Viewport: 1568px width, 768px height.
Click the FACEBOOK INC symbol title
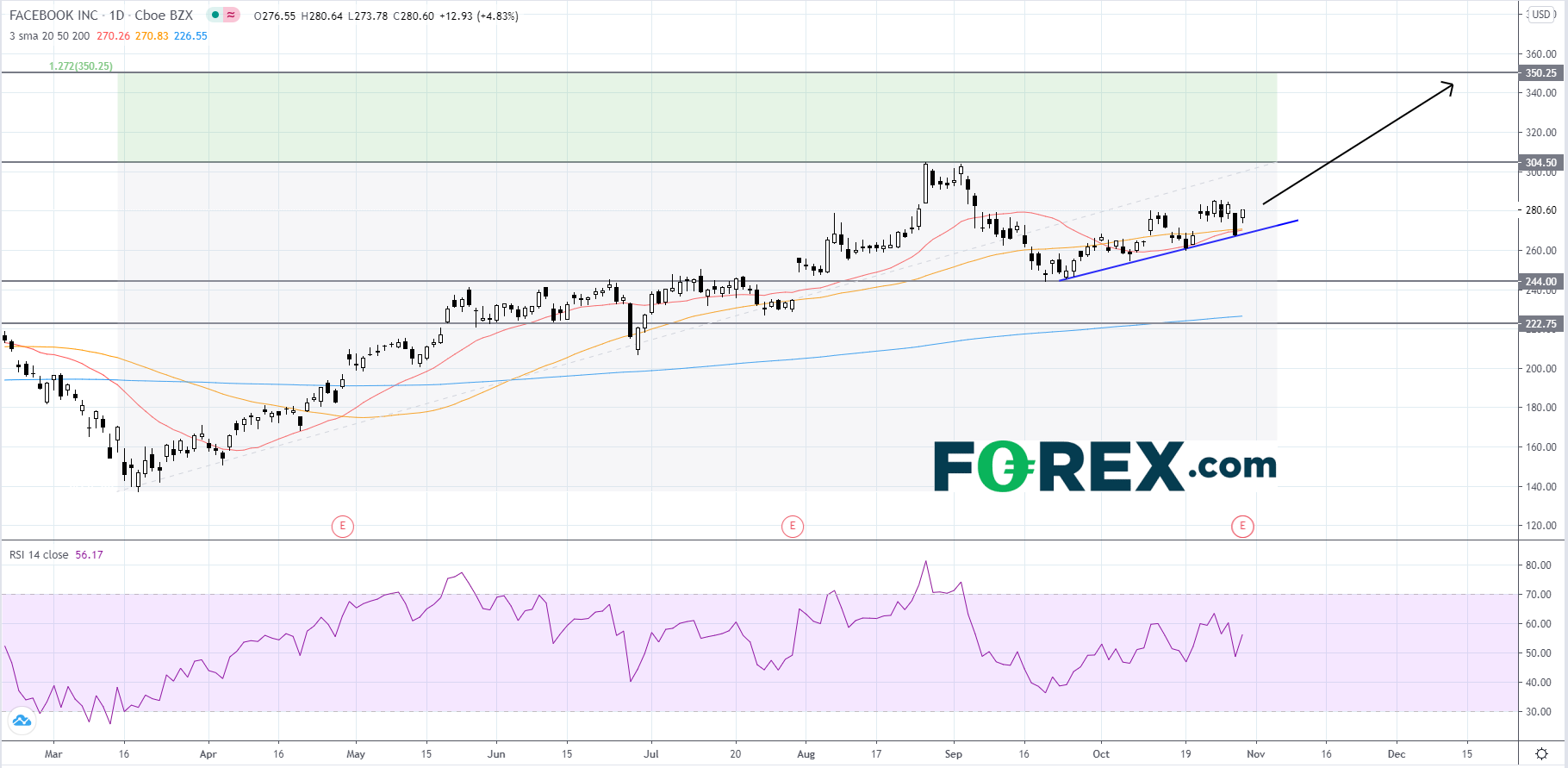pyautogui.click(x=53, y=16)
